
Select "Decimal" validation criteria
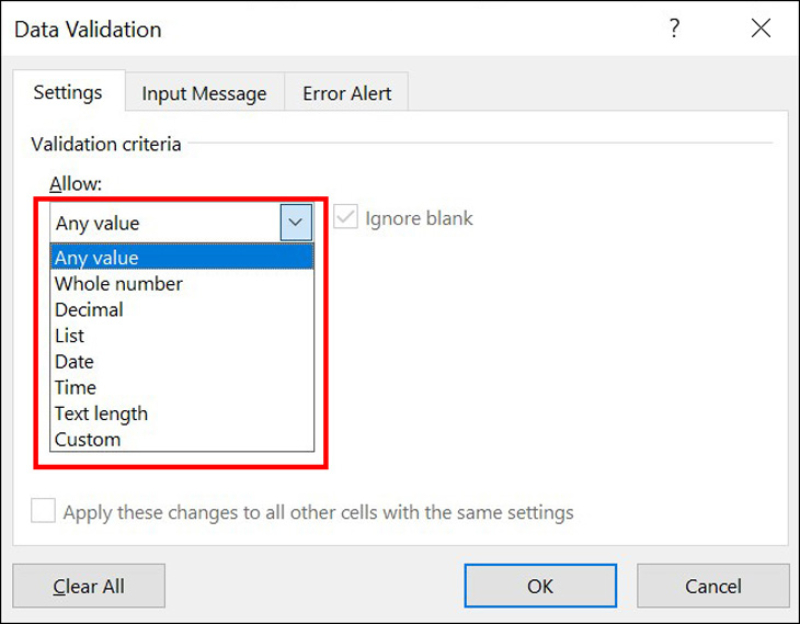point(89,310)
